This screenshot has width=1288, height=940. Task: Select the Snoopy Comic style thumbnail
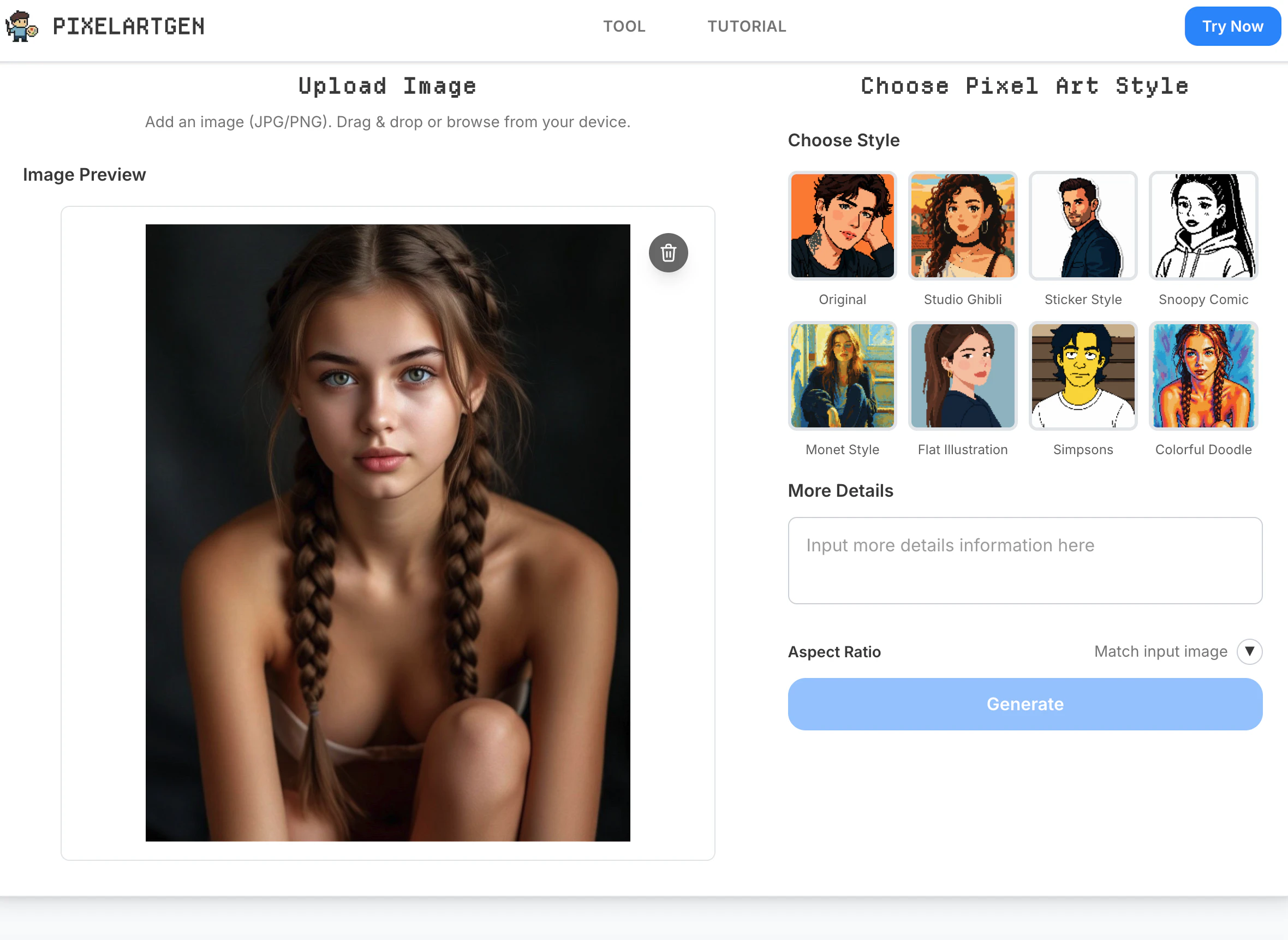1203,226
